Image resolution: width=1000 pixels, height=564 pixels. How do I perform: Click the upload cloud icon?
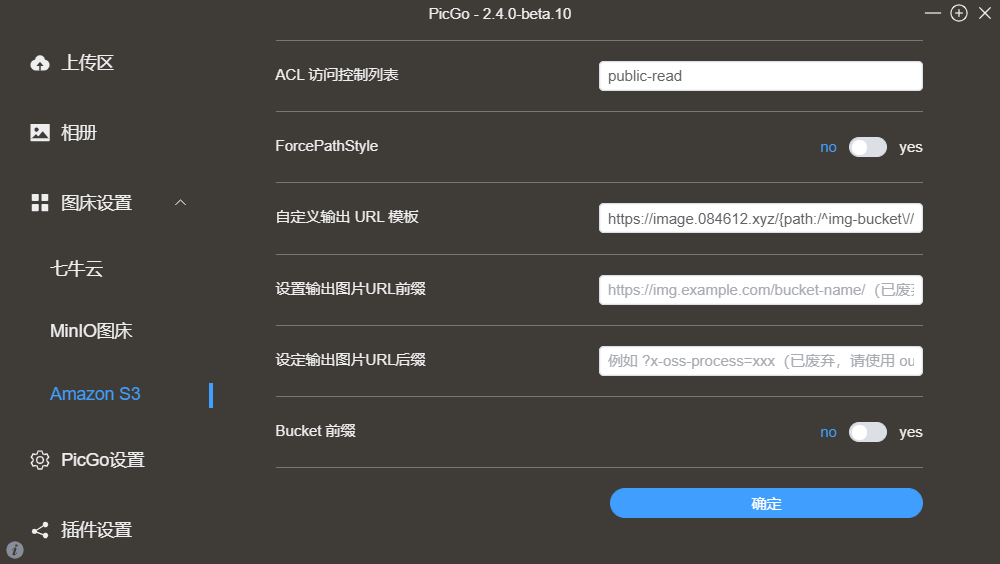(40, 63)
